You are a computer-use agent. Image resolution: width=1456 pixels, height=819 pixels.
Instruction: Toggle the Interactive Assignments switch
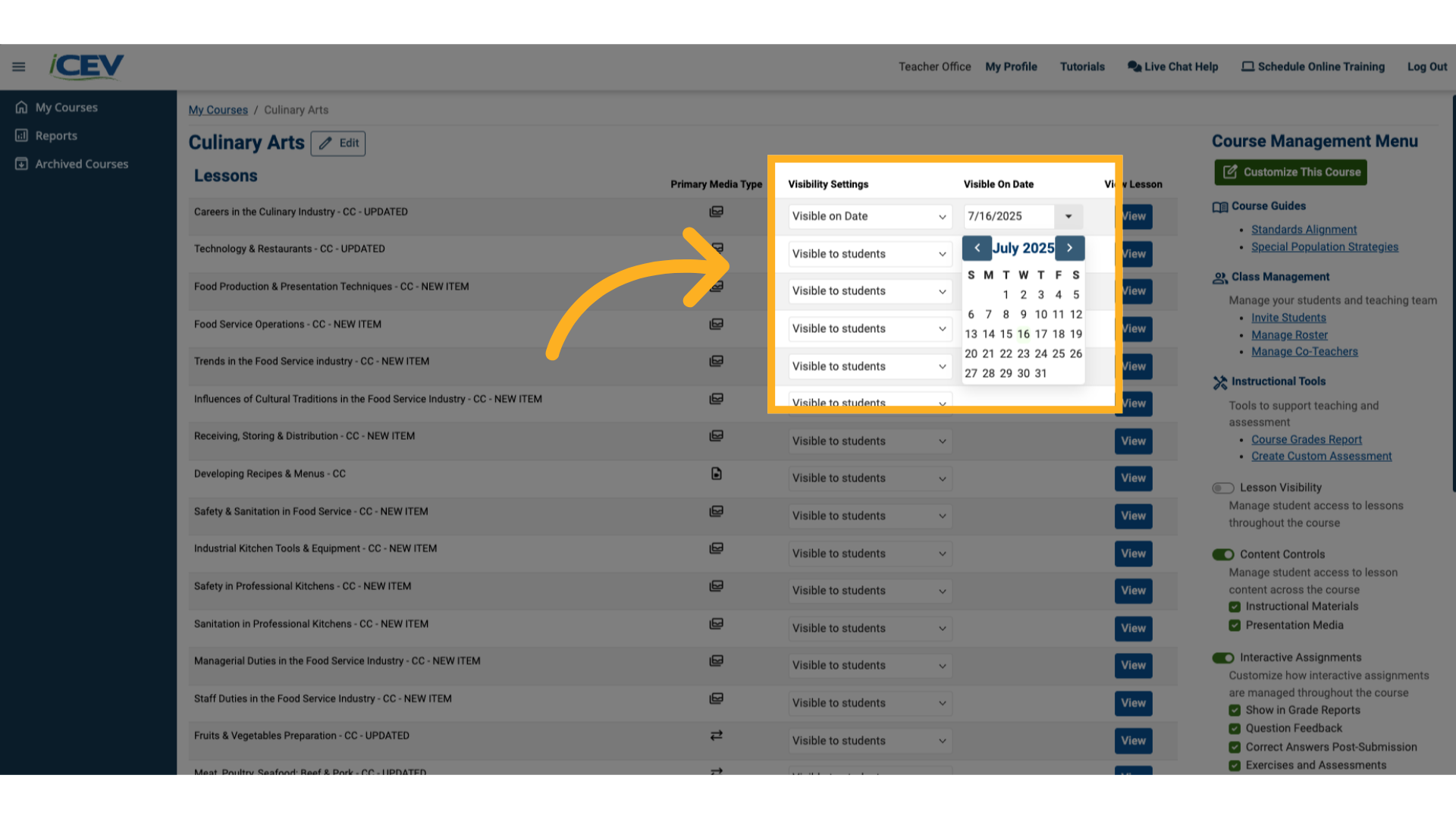click(x=1222, y=657)
